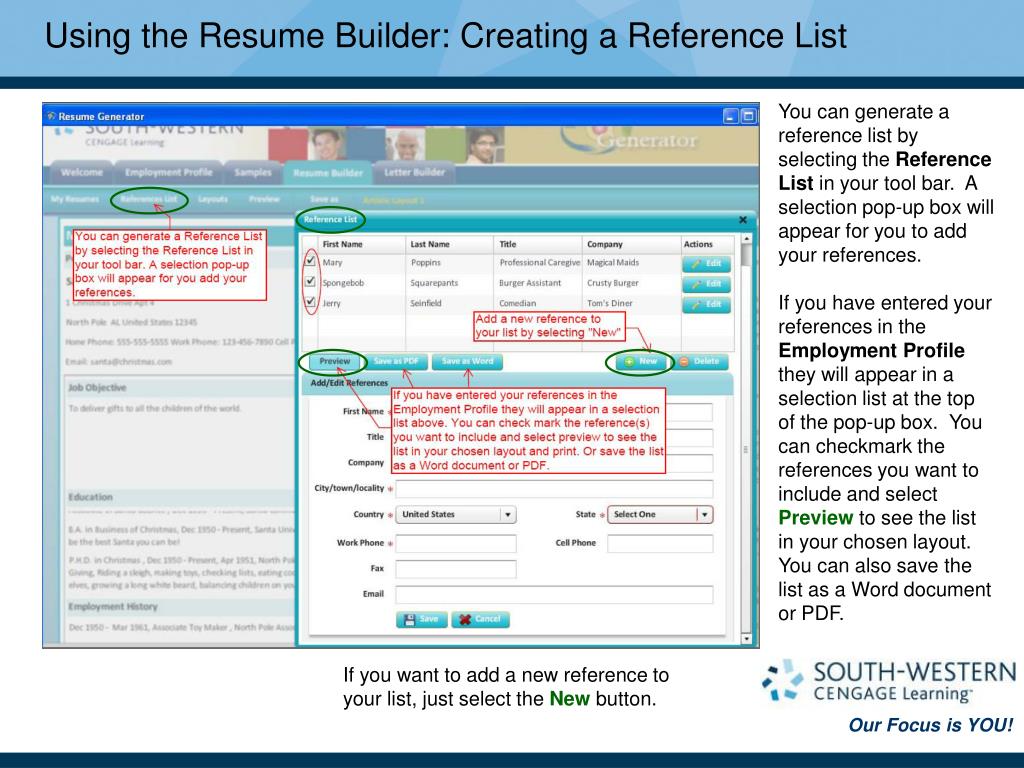Click the Burger Assistant title cell
Image resolution: width=1024 pixels, height=768 pixels.
click(530, 283)
